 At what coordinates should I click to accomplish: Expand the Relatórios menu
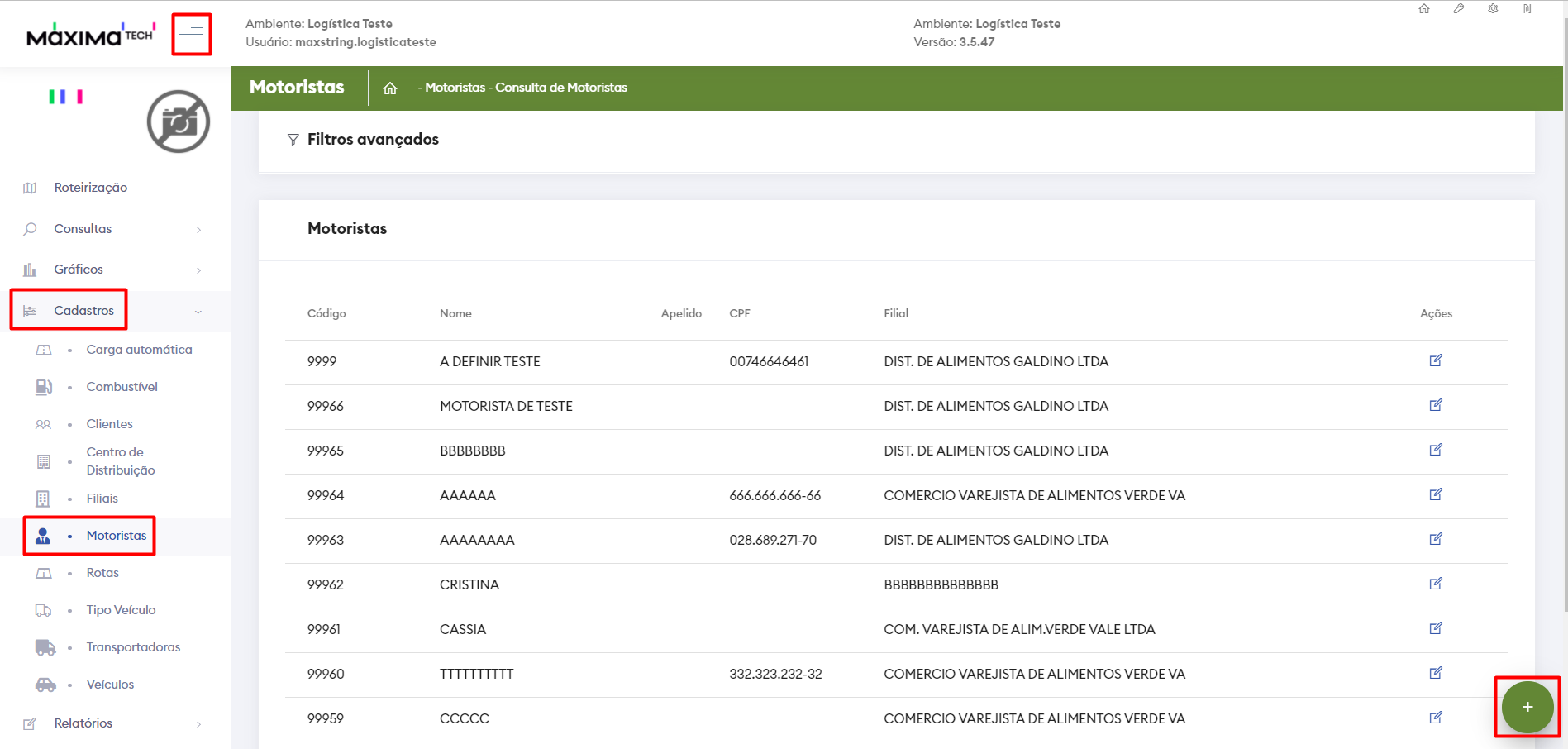coord(83,723)
